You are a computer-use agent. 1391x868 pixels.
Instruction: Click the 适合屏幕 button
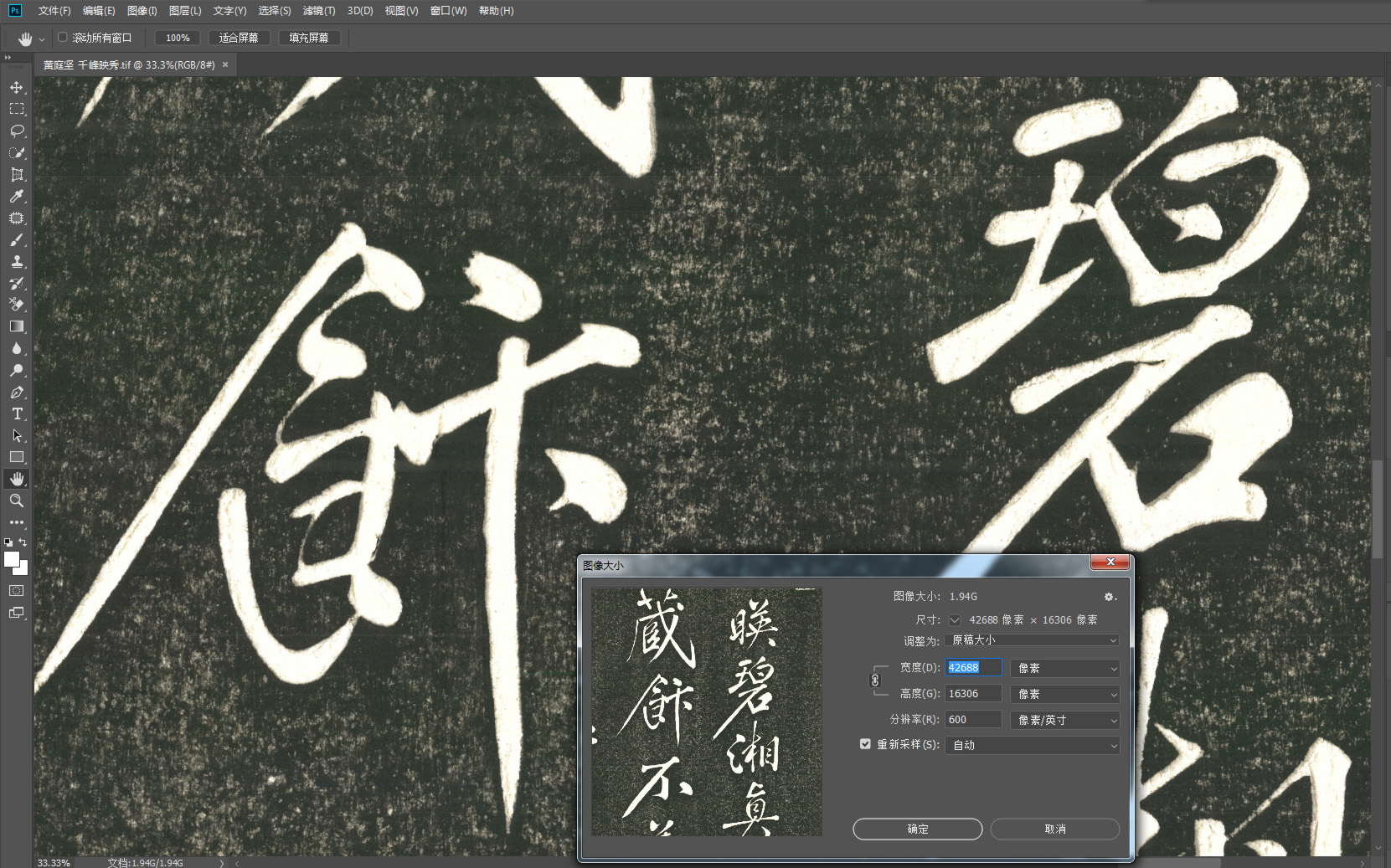click(239, 38)
